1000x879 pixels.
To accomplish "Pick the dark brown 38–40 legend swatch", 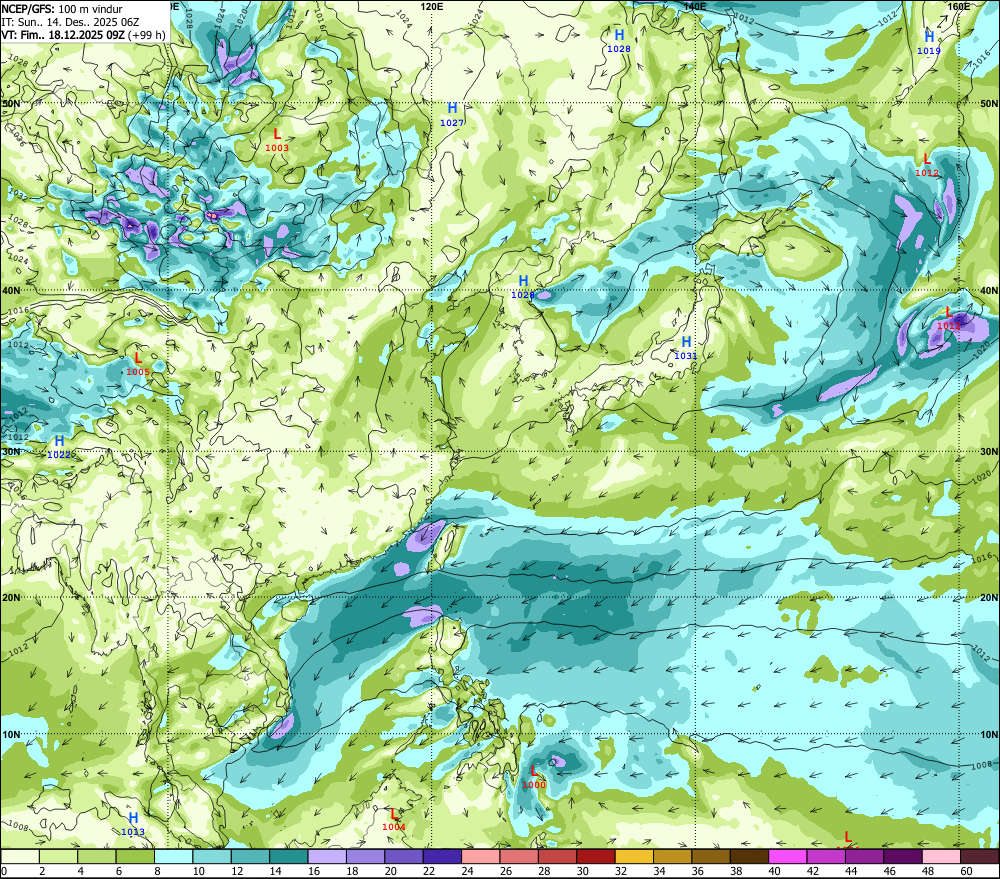I will click(x=749, y=856).
